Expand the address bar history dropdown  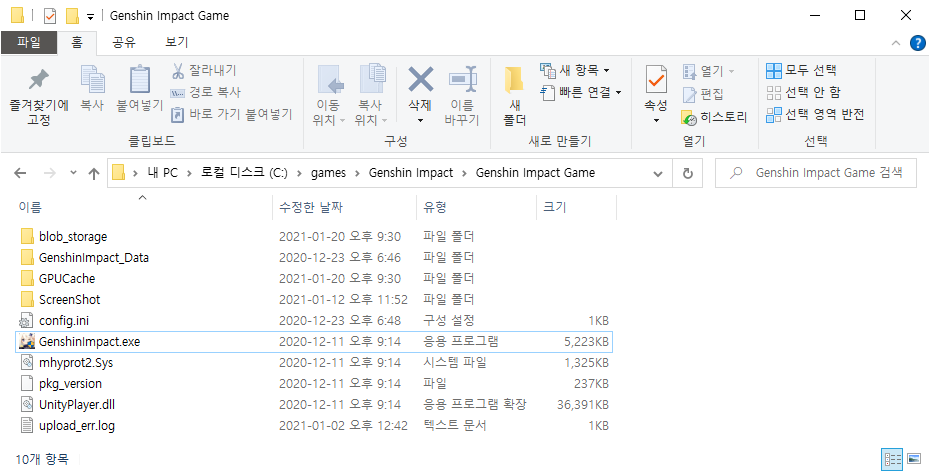pos(658,174)
